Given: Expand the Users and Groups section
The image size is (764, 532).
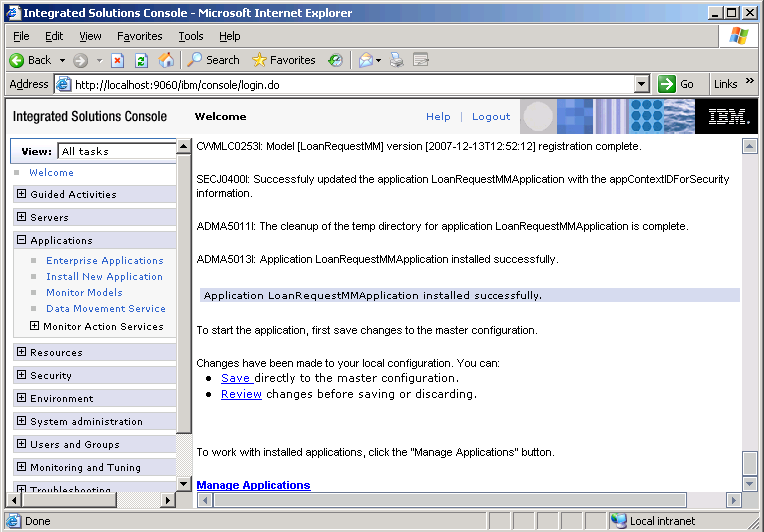Looking at the screenshot, I should click(21, 443).
